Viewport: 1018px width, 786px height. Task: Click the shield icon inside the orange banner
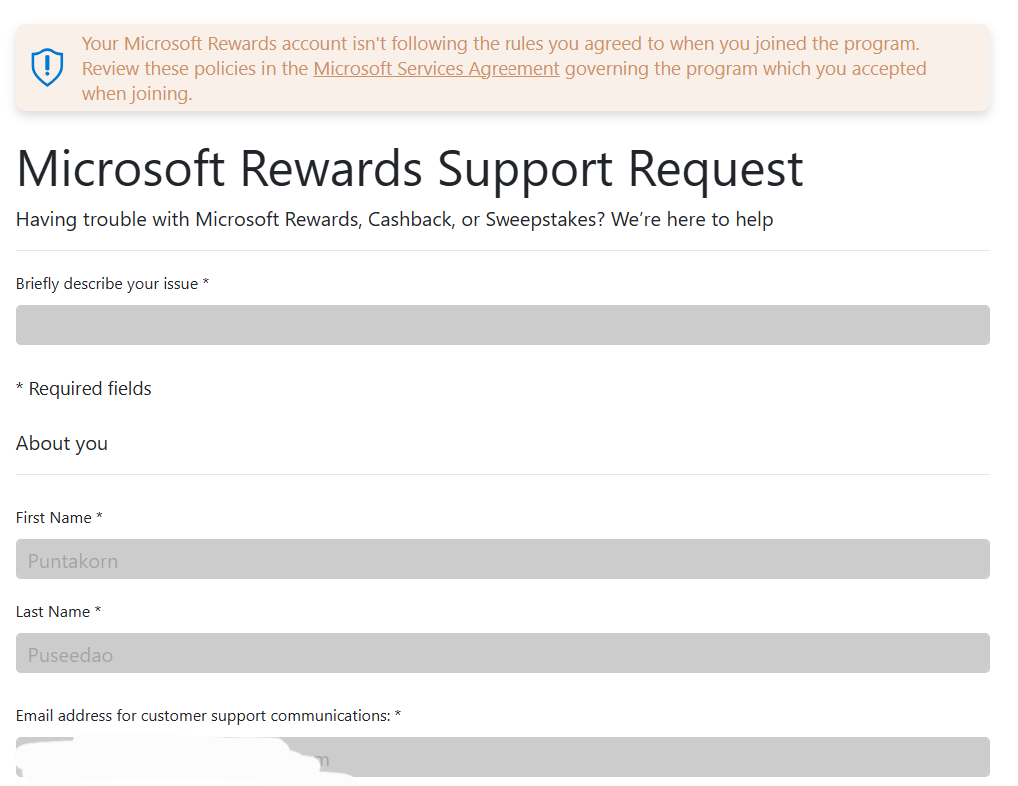[x=47, y=67]
